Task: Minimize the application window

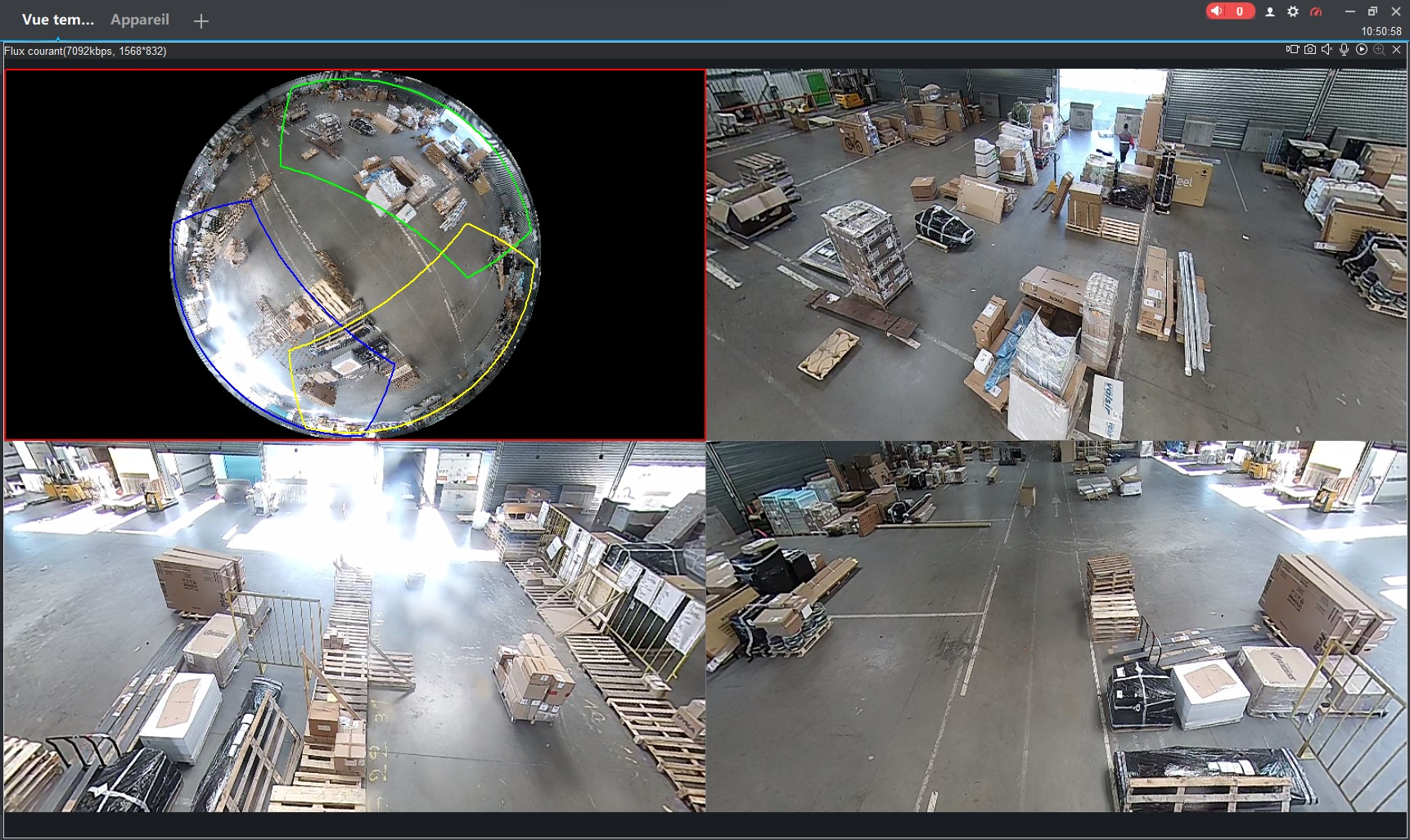Action: pos(1349,11)
